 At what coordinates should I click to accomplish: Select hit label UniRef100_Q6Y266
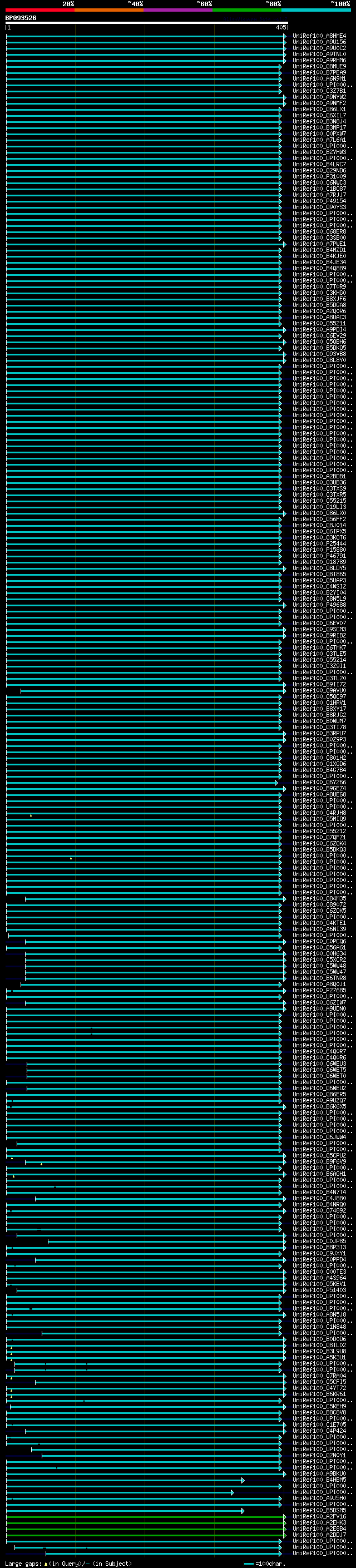click(x=319, y=782)
